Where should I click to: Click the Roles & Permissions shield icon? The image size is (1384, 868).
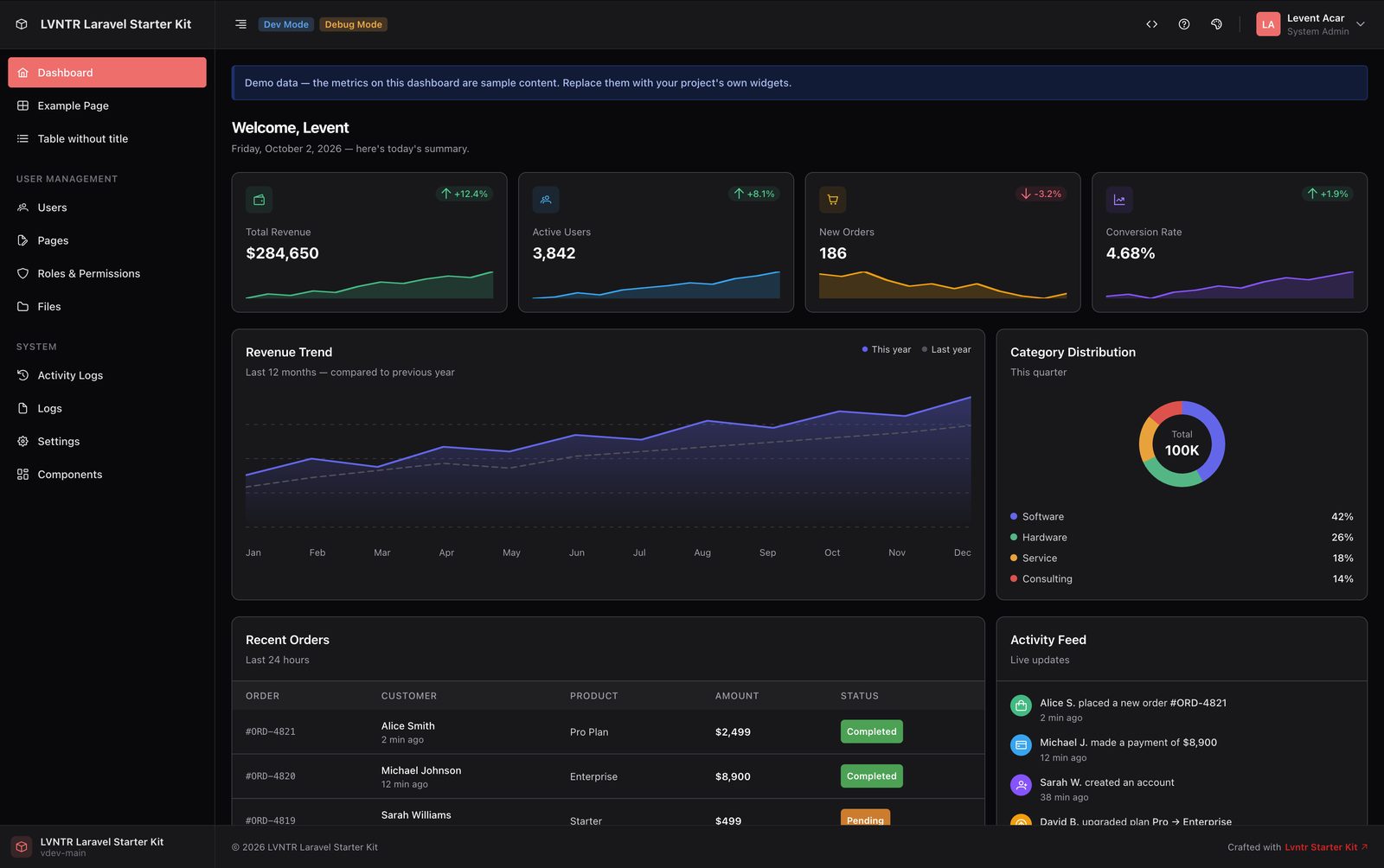click(x=22, y=273)
